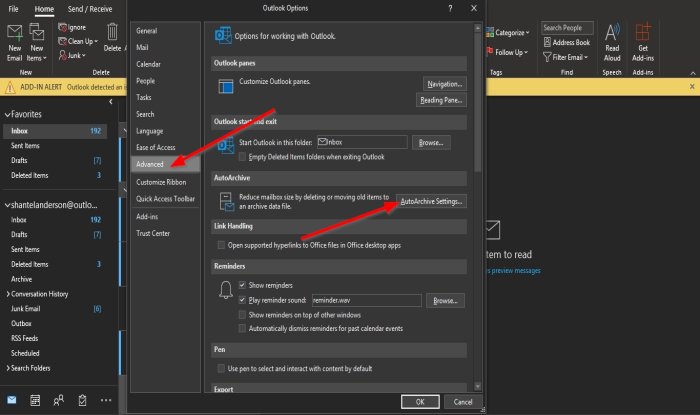Open the Clean Up dropdown
This screenshot has height=415, width=700.
[78, 41]
